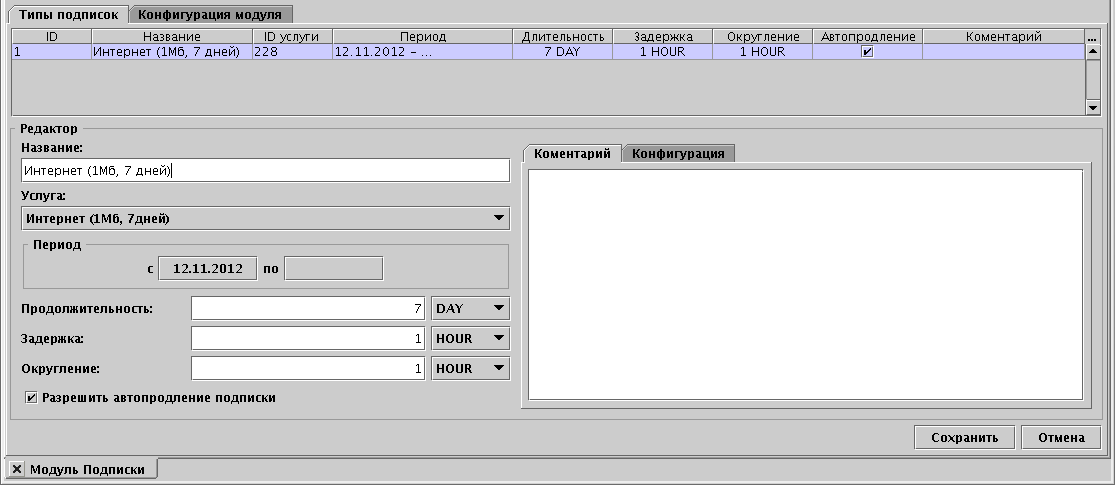This screenshot has height=485, width=1115.
Task: Click the Название text field
Action: click(x=265, y=171)
